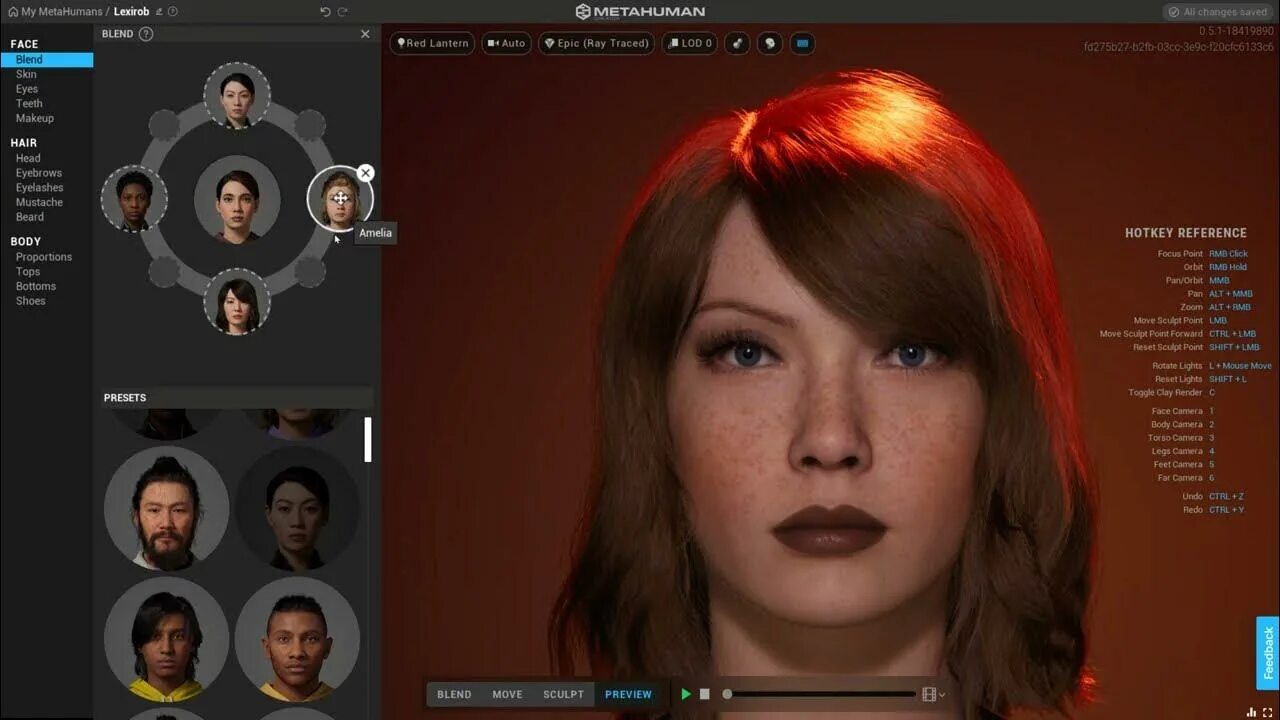The width and height of the screenshot is (1280, 720).
Task: Switch to Blend mode in bottom bar
Action: tap(454, 694)
